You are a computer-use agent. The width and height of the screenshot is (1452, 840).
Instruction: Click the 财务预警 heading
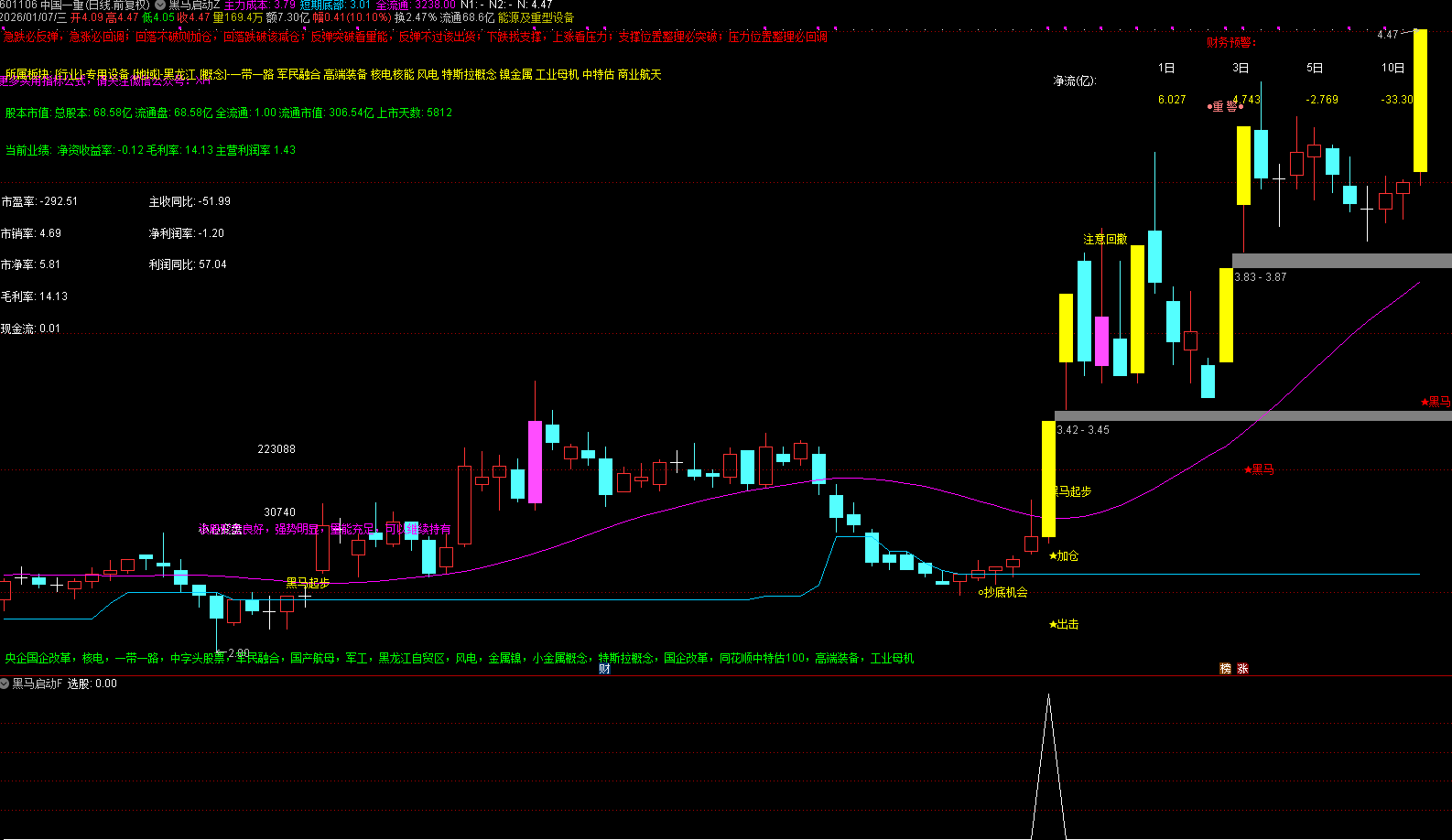(x=1231, y=42)
